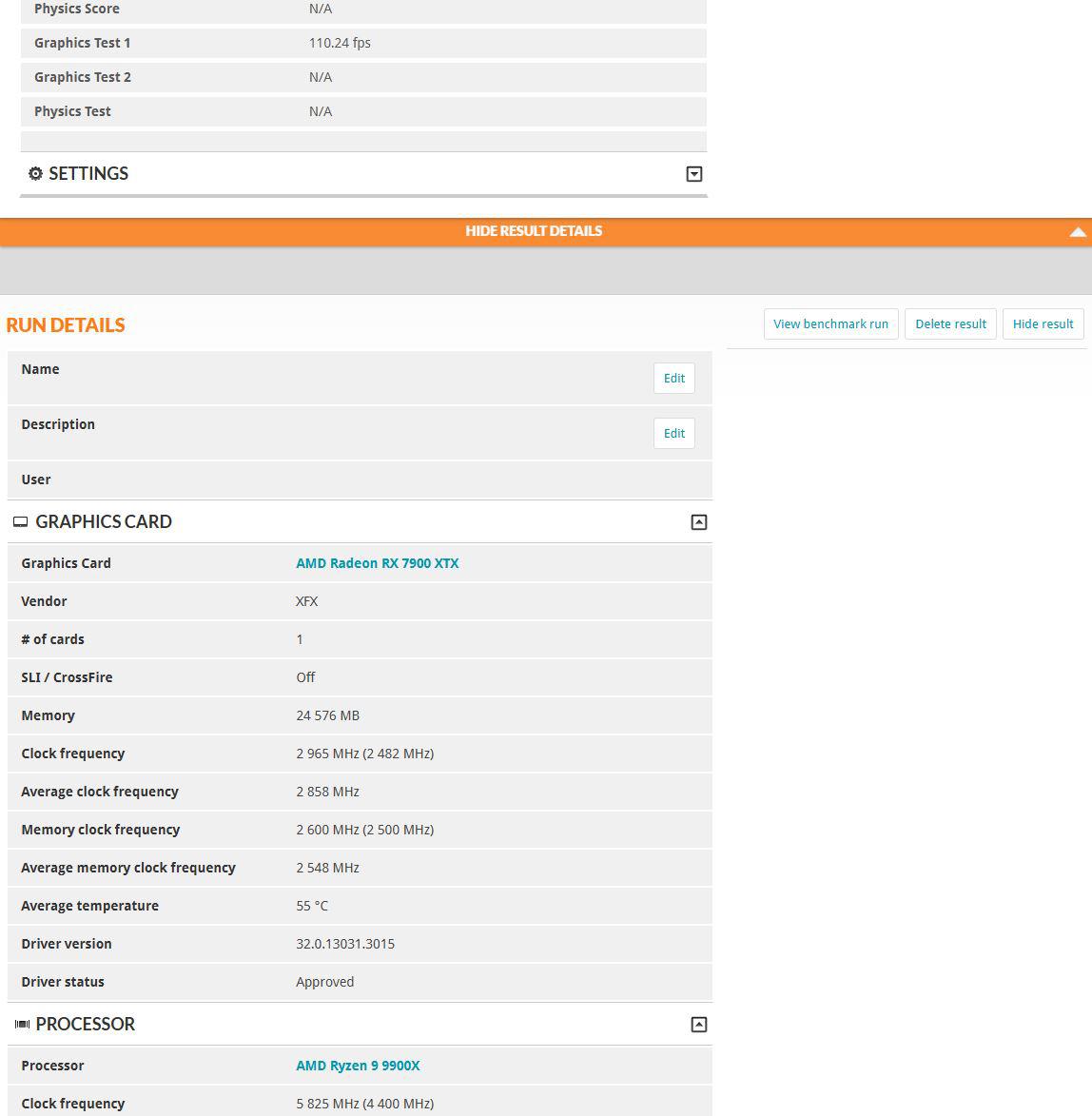Select Average clock frequency 2 858 MHz

327,792
